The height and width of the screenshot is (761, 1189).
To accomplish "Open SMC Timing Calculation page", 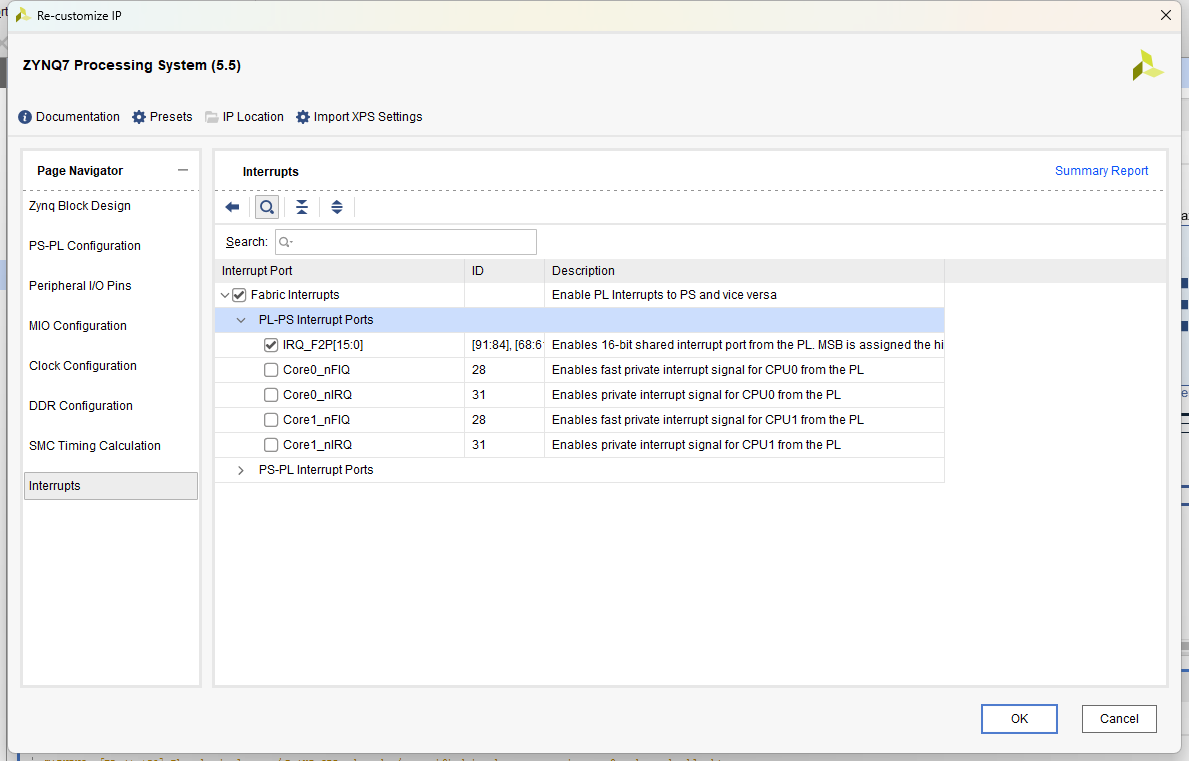I will [x=95, y=446].
